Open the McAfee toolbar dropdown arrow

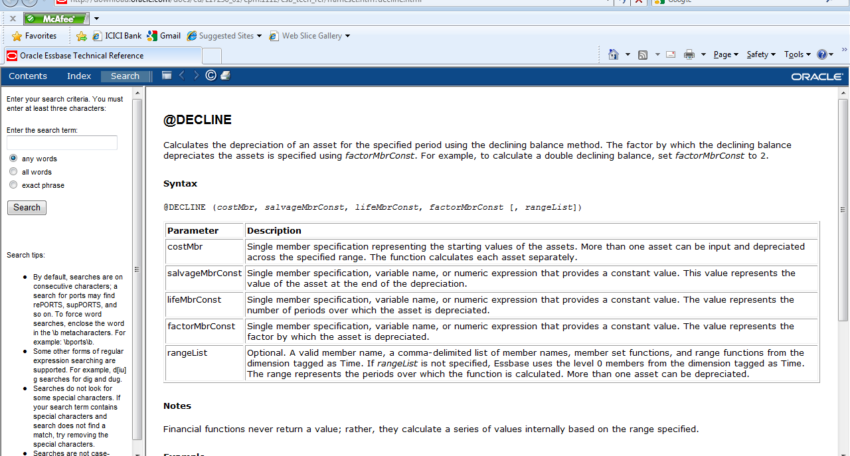[96, 18]
